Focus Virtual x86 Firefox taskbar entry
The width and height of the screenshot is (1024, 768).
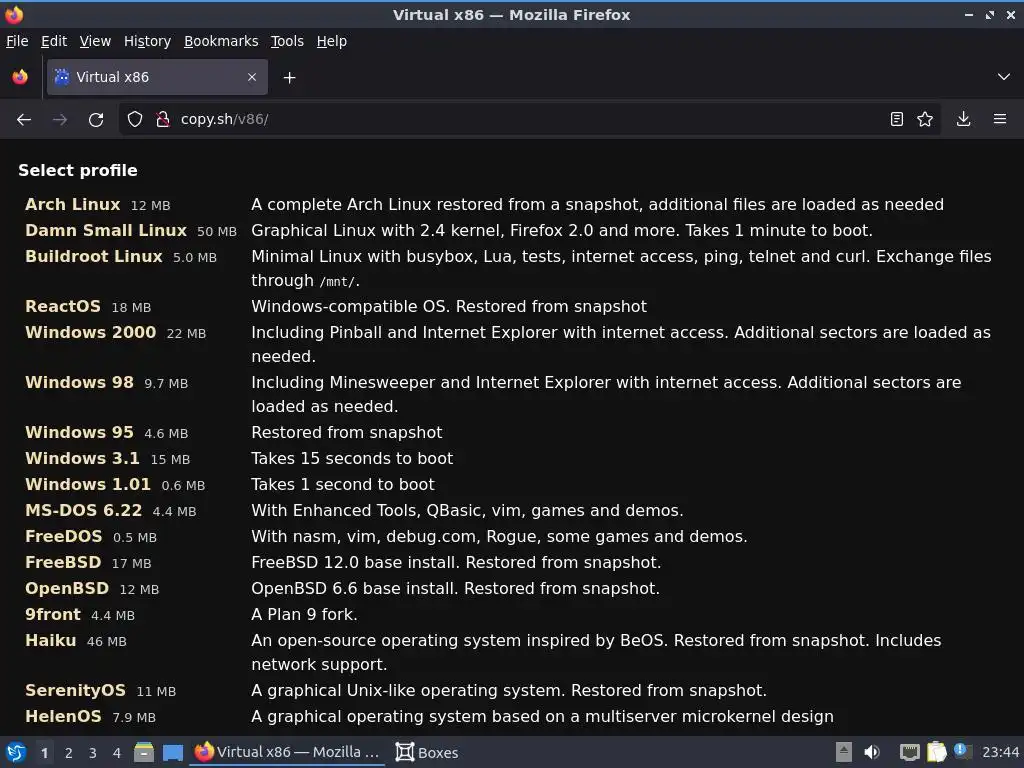point(287,752)
